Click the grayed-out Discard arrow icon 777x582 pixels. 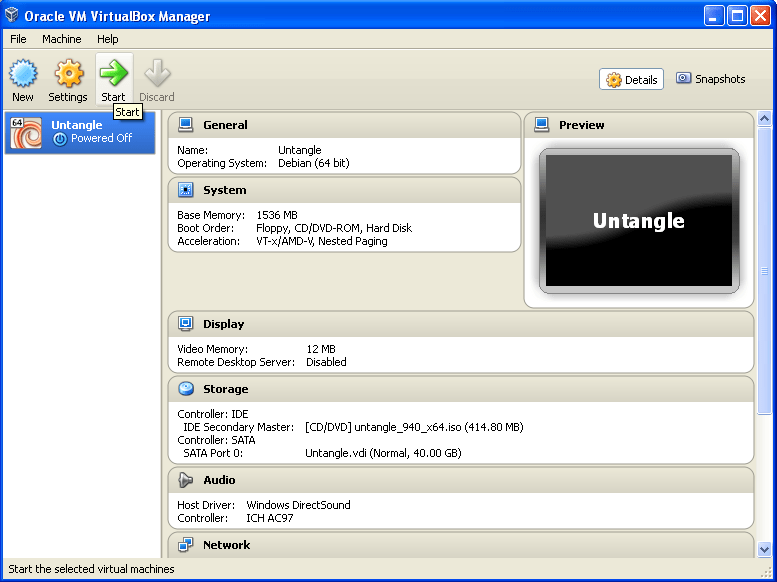coord(157,72)
